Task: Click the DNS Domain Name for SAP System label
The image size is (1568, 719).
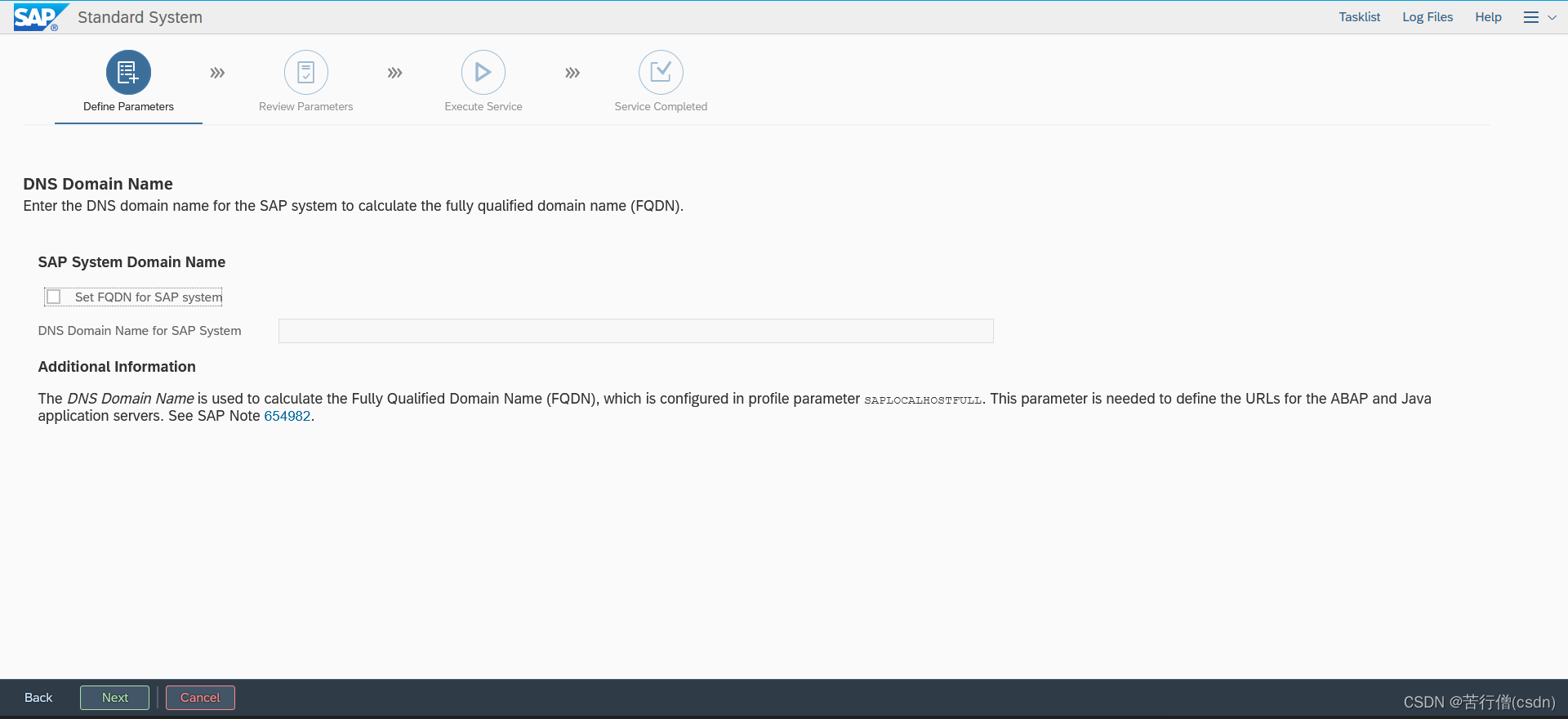Action: (140, 331)
